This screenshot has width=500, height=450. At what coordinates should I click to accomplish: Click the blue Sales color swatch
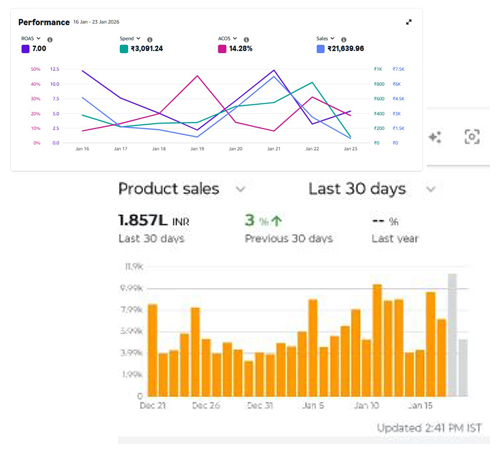320,49
